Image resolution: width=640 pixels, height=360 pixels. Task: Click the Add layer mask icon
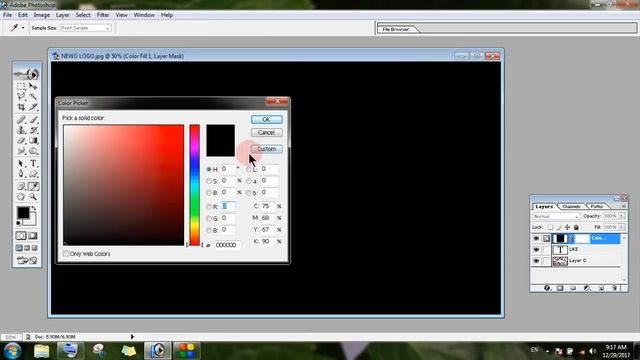coord(560,288)
